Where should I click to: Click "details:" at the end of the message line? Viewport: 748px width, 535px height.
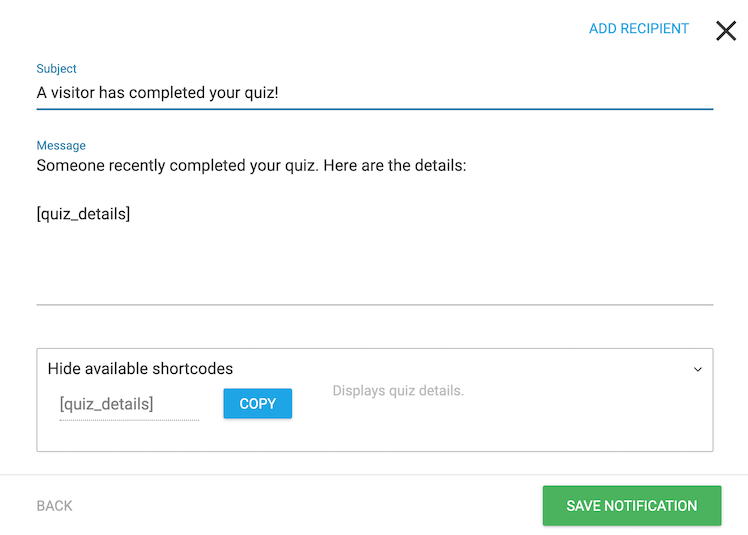coord(437,166)
